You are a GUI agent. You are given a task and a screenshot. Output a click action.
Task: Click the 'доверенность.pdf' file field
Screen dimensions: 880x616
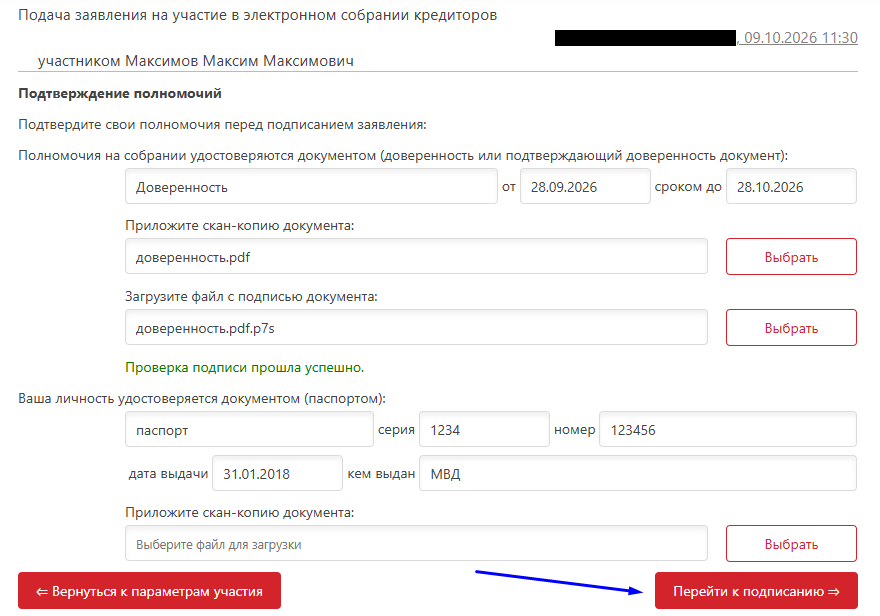point(416,257)
